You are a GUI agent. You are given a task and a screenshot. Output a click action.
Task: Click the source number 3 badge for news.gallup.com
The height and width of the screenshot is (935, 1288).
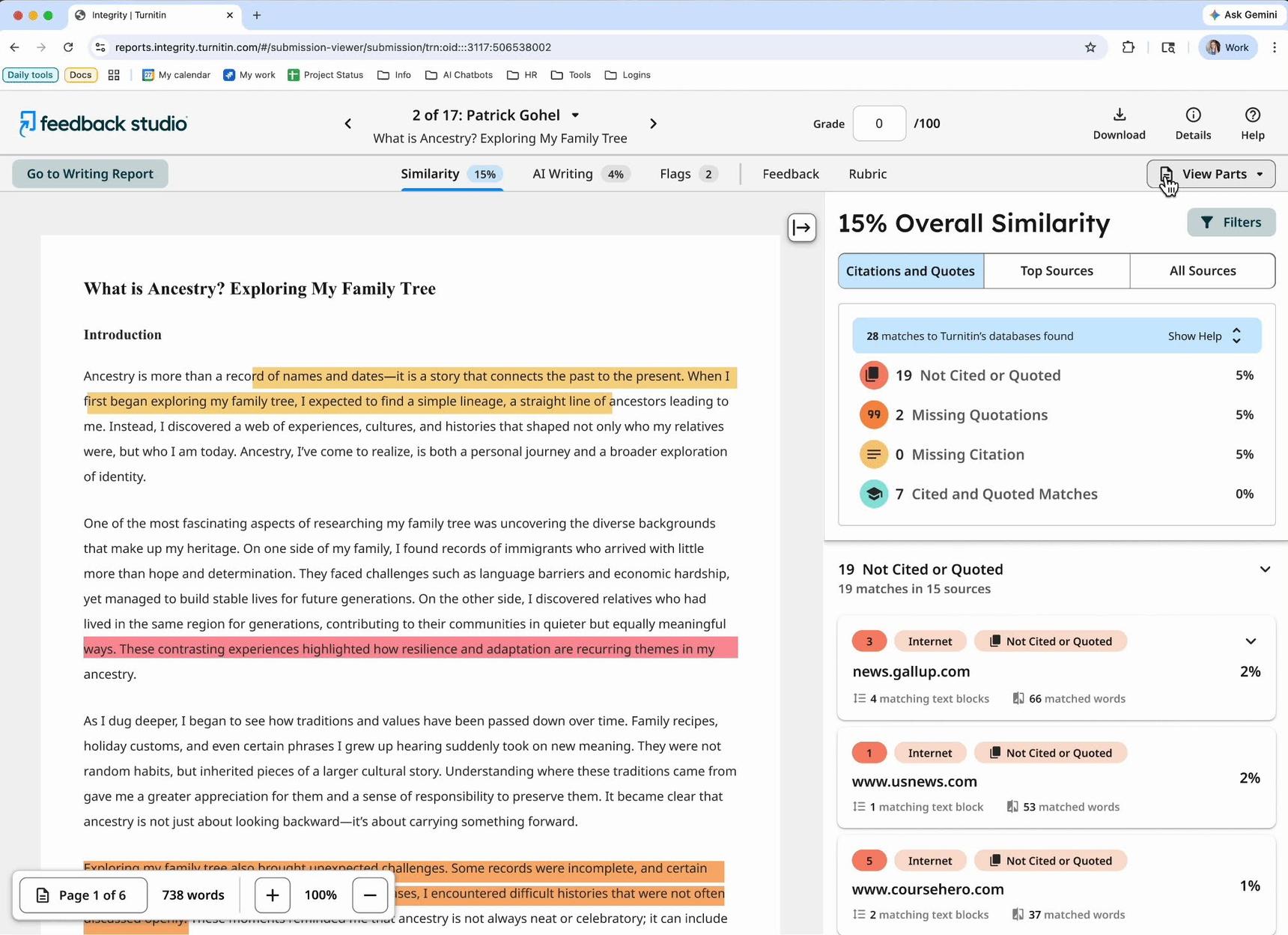coord(869,641)
